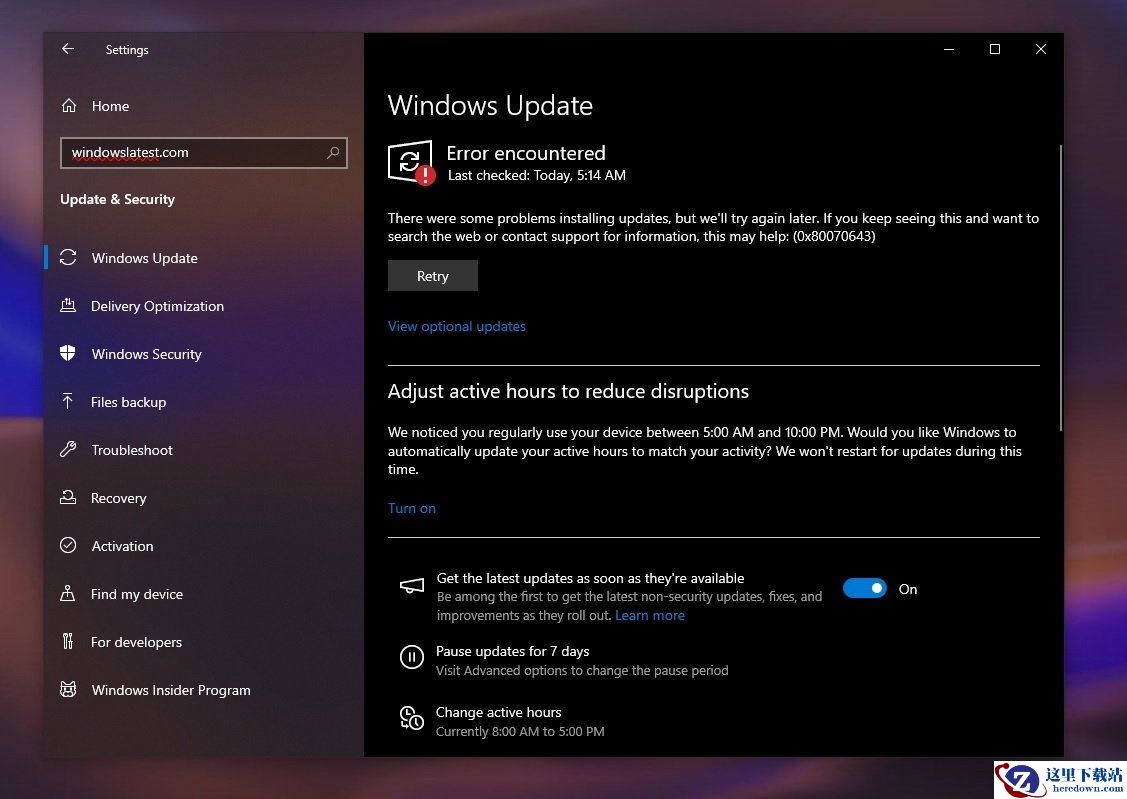This screenshot has height=799, width=1127.
Task: Open View optional updates link
Action: [x=456, y=326]
